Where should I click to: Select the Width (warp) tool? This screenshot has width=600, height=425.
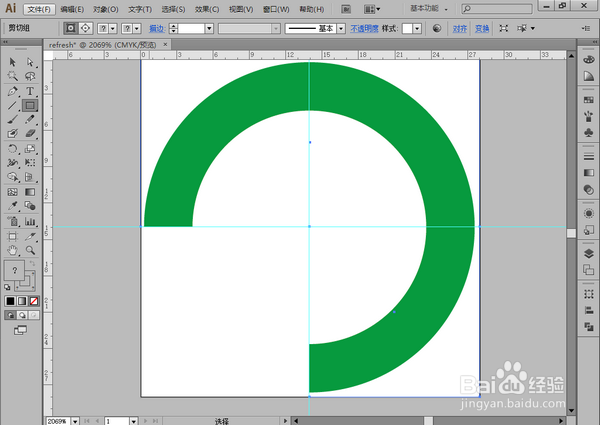click(x=13, y=163)
